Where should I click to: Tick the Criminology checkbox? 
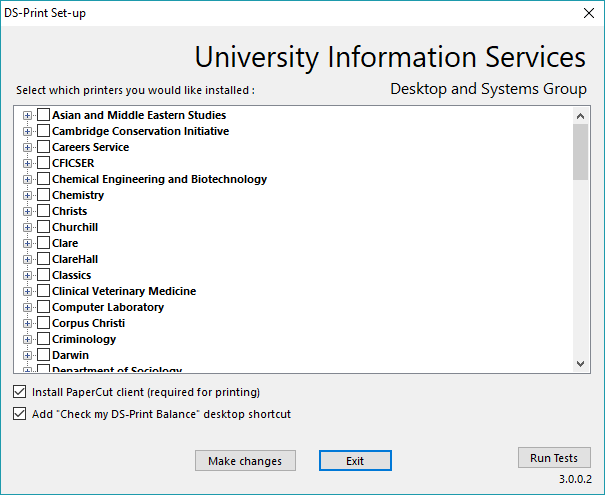[x=43, y=339]
